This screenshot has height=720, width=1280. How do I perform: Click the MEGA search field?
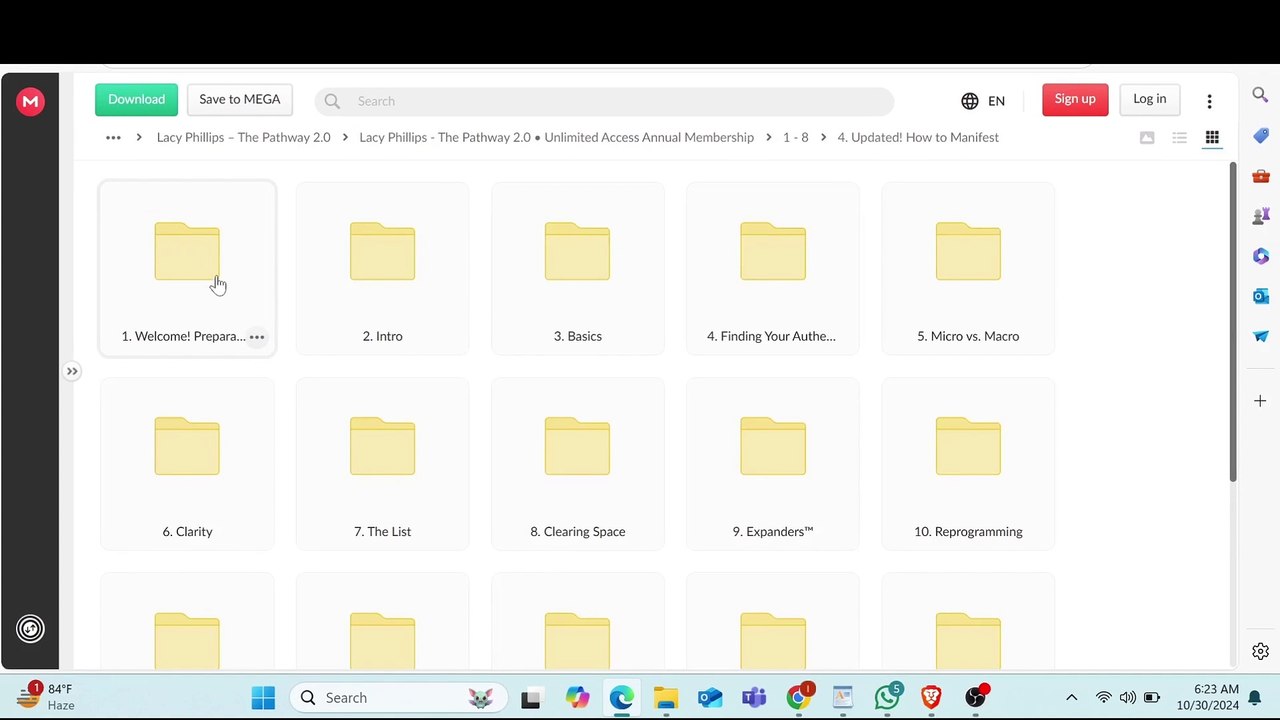coord(604,101)
